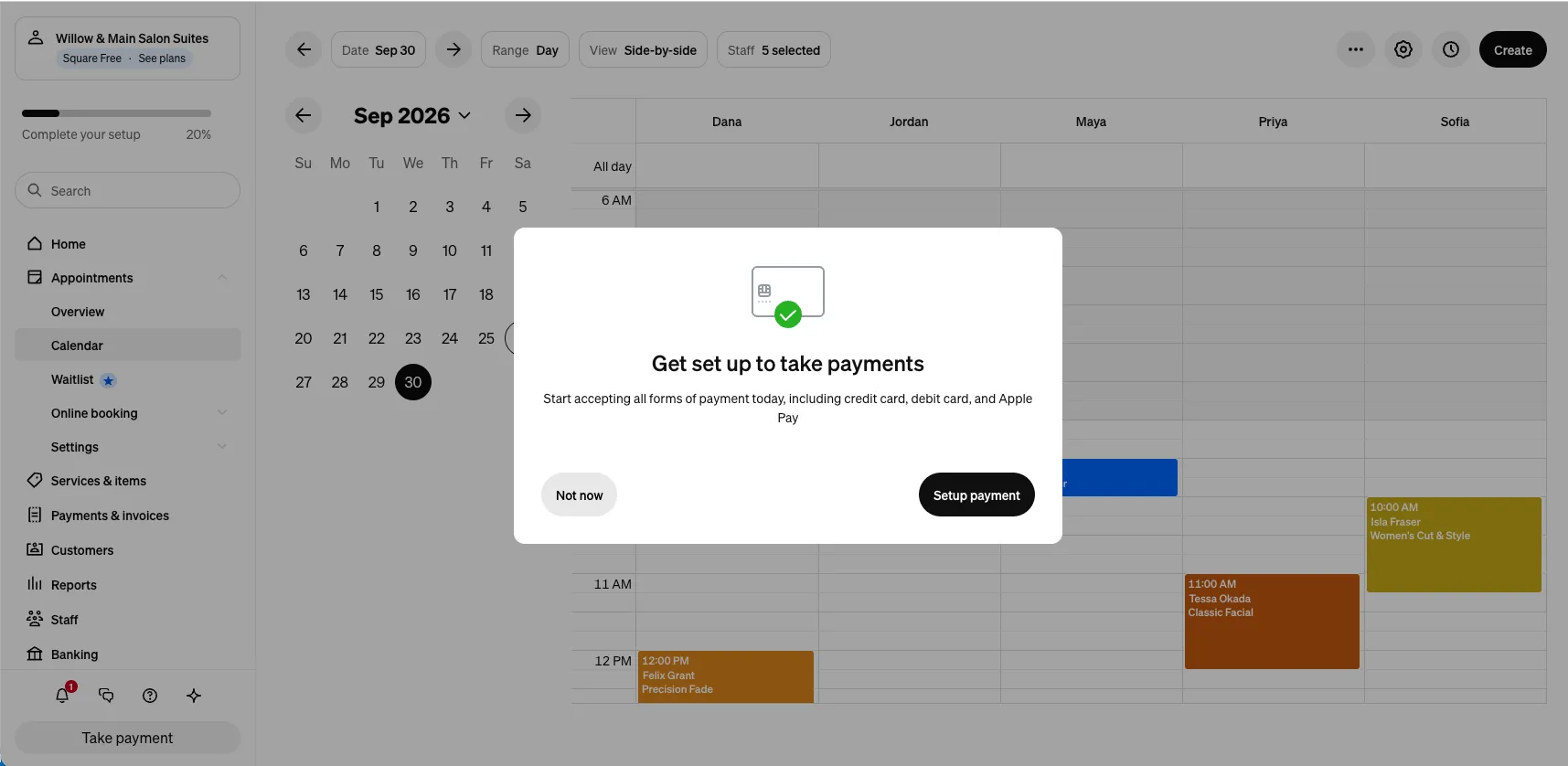The width and height of the screenshot is (1568, 766).
Task: Go to previous day using toolbar arrow
Action: click(x=304, y=49)
